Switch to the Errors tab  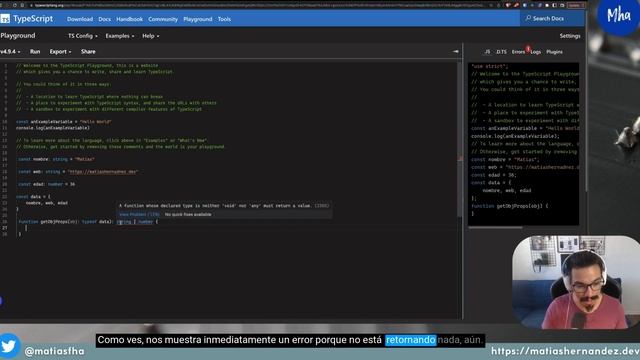pos(518,52)
